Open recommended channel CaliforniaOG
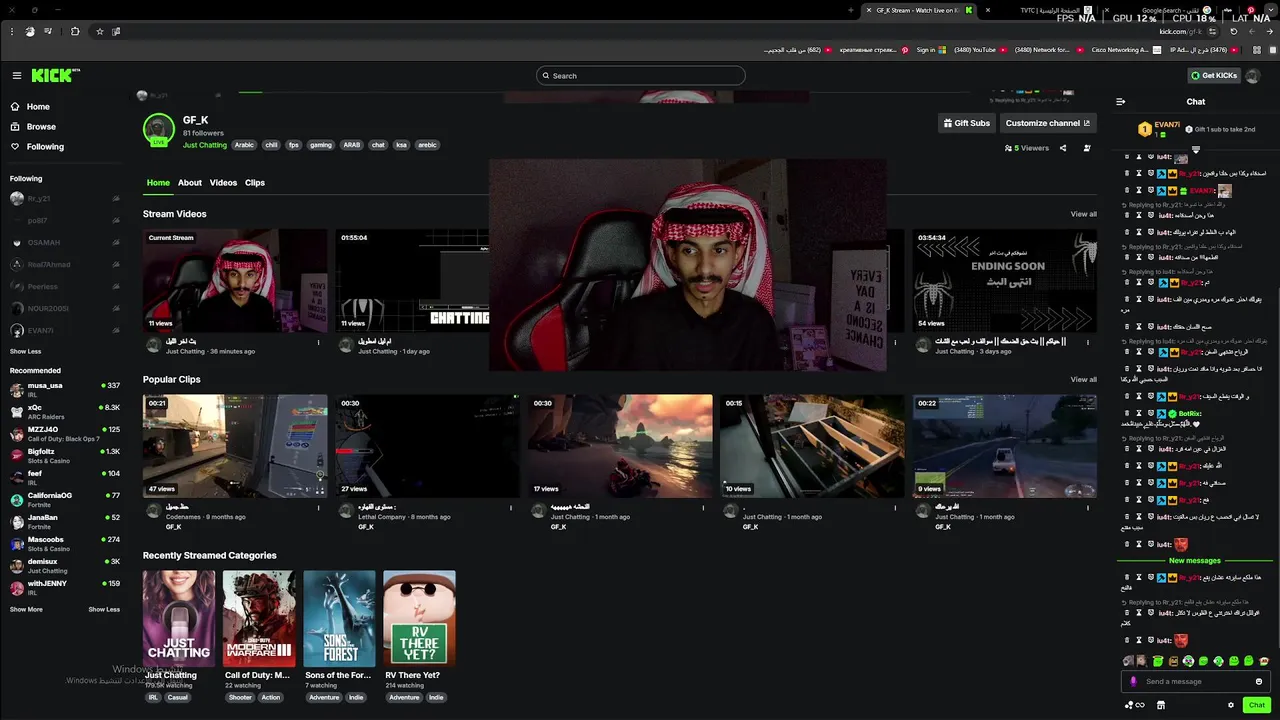Image resolution: width=1280 pixels, height=720 pixels. [65, 500]
